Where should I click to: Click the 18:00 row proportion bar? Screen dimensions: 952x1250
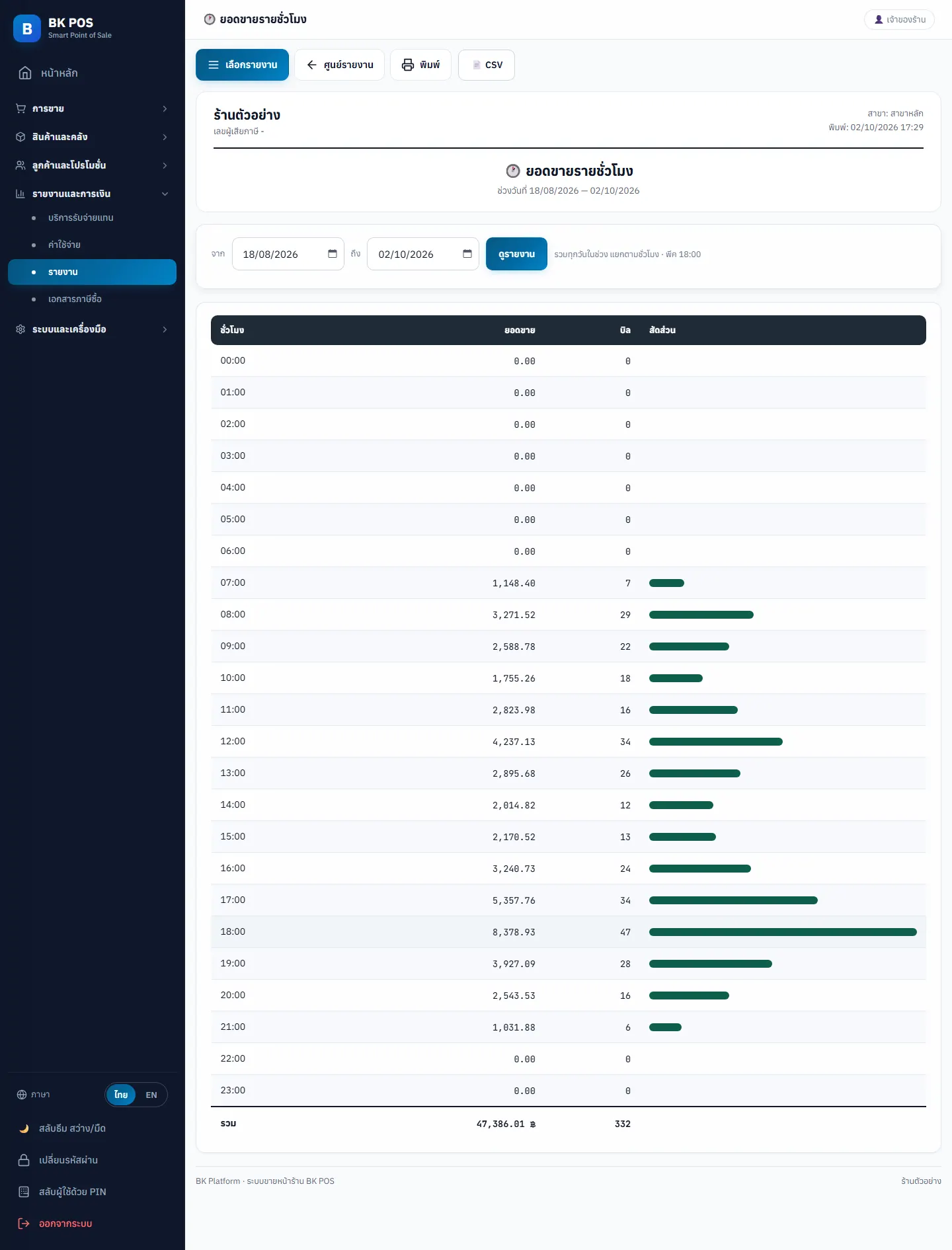click(x=783, y=932)
